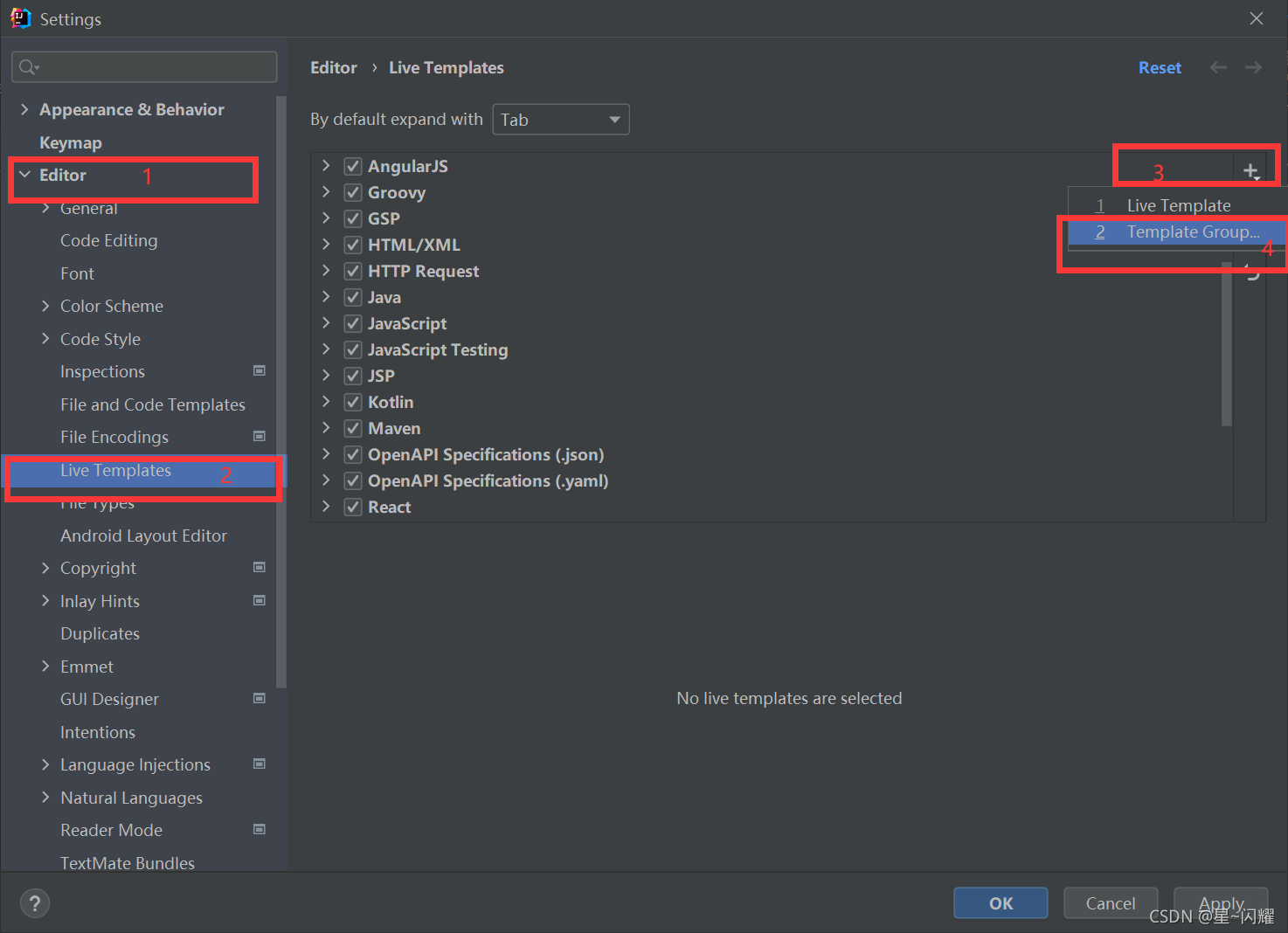The height and width of the screenshot is (933, 1288).
Task: Click project-level icon next to GUI Designer
Action: point(260,698)
